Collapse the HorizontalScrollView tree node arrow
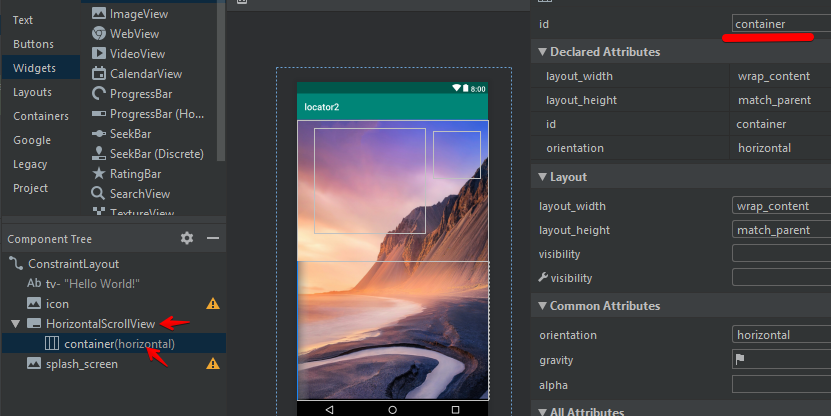Image resolution: width=831 pixels, height=416 pixels. click(x=15, y=324)
